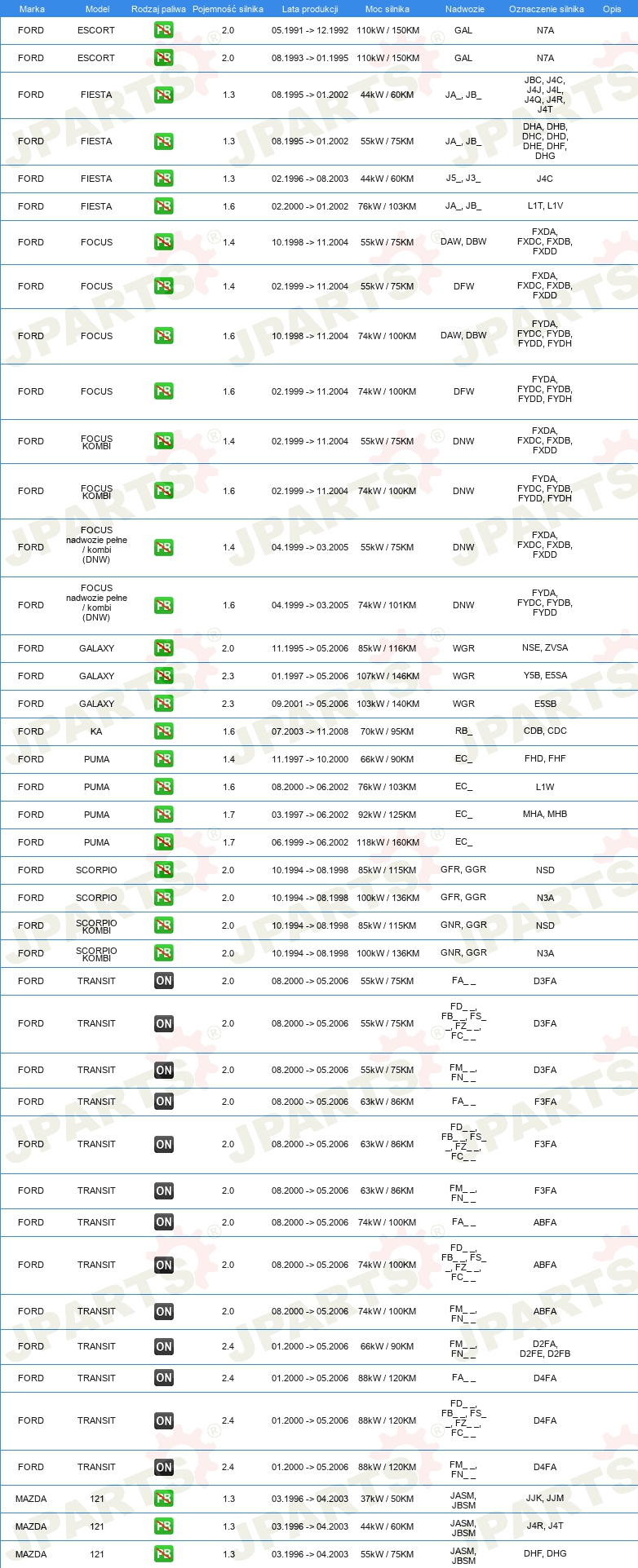Select fuel icon in Escort 05.1991 row
The height and width of the screenshot is (1568, 638).
tap(164, 30)
